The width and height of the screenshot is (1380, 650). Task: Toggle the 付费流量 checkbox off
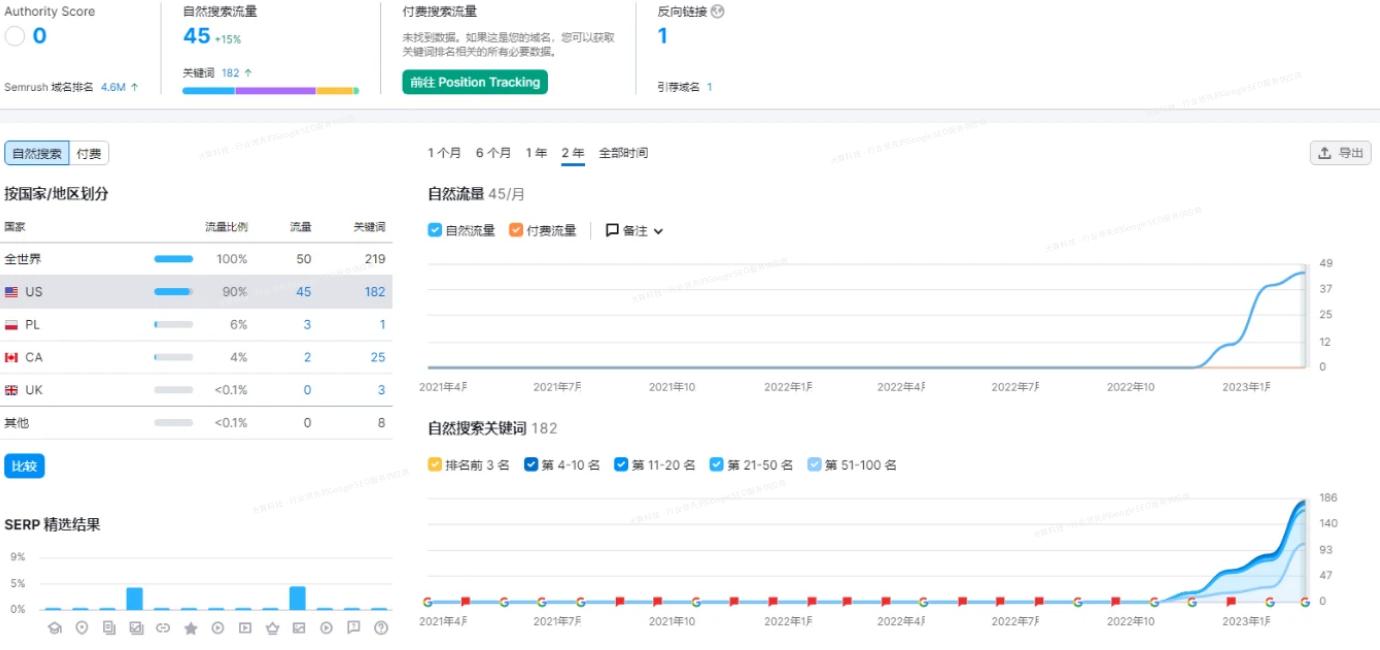518,230
